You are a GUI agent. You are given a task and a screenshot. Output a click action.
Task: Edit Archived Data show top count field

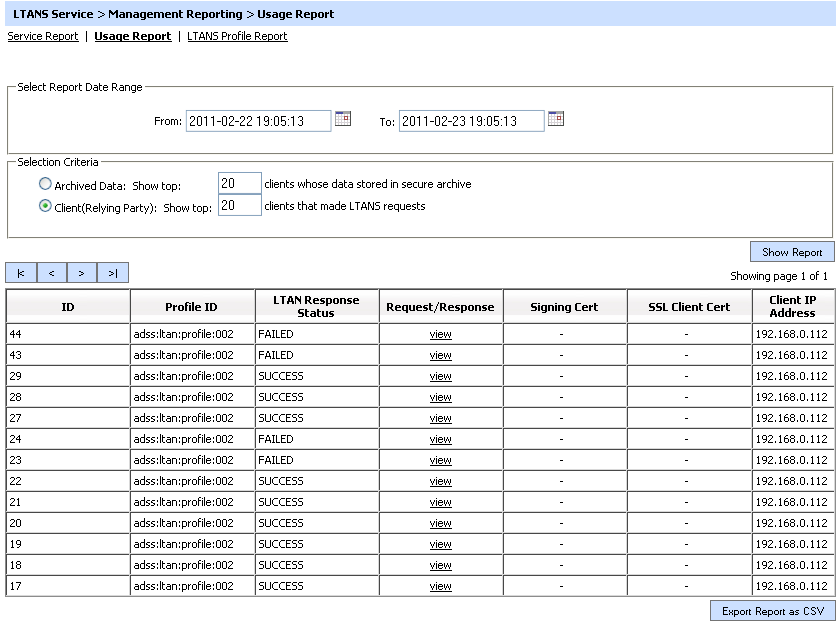239,184
